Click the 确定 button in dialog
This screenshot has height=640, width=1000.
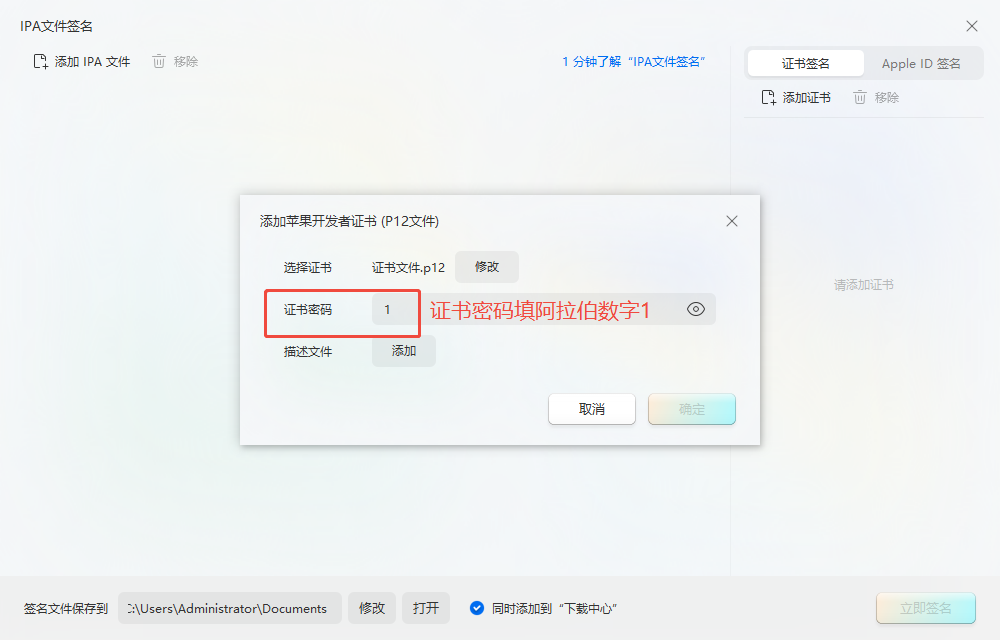click(x=692, y=409)
